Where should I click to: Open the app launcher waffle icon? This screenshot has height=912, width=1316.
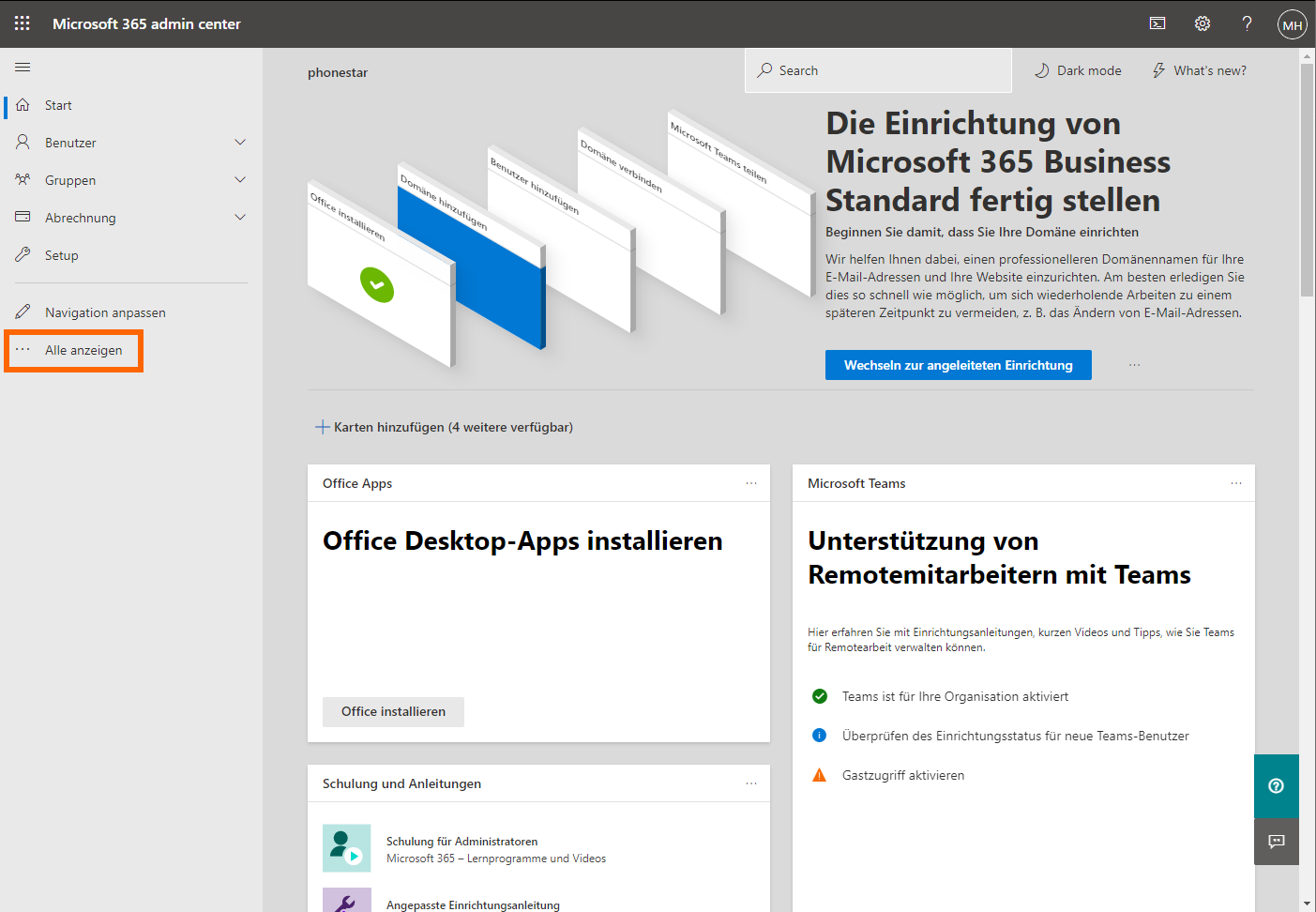[23, 23]
